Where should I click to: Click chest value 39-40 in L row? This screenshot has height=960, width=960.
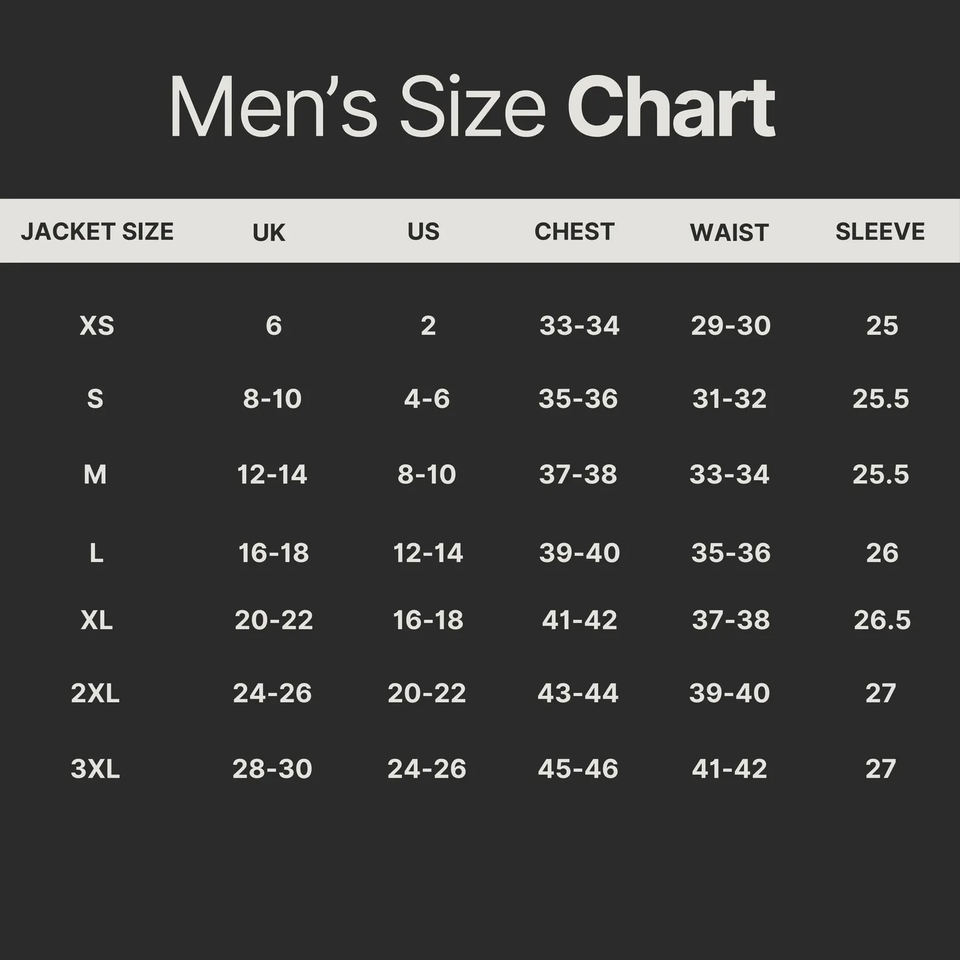pyautogui.click(x=579, y=553)
